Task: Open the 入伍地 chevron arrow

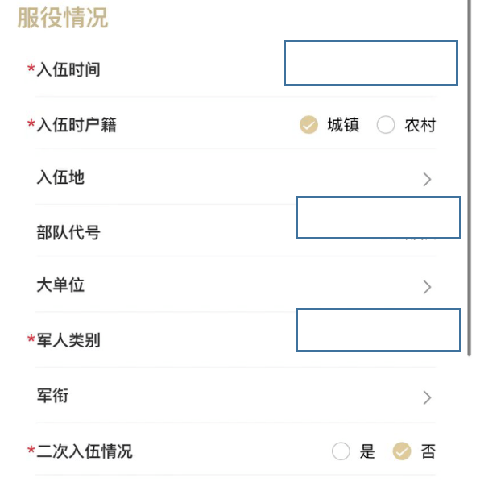Action: click(x=427, y=179)
